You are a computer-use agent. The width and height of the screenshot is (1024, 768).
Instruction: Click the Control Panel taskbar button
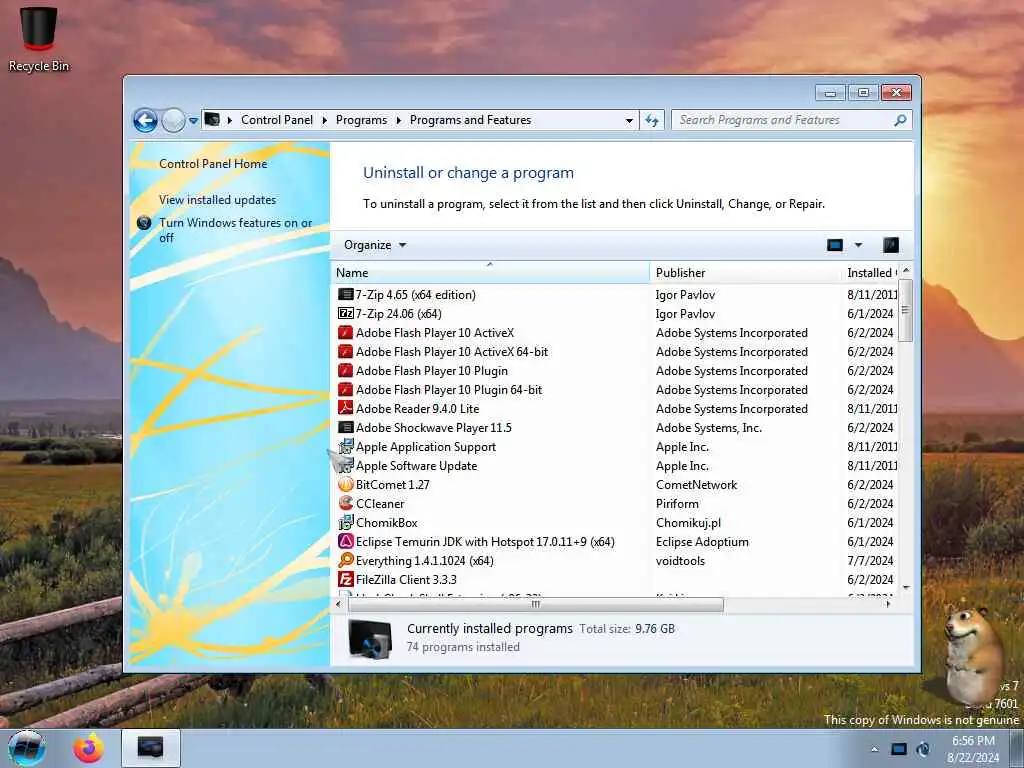coord(150,748)
